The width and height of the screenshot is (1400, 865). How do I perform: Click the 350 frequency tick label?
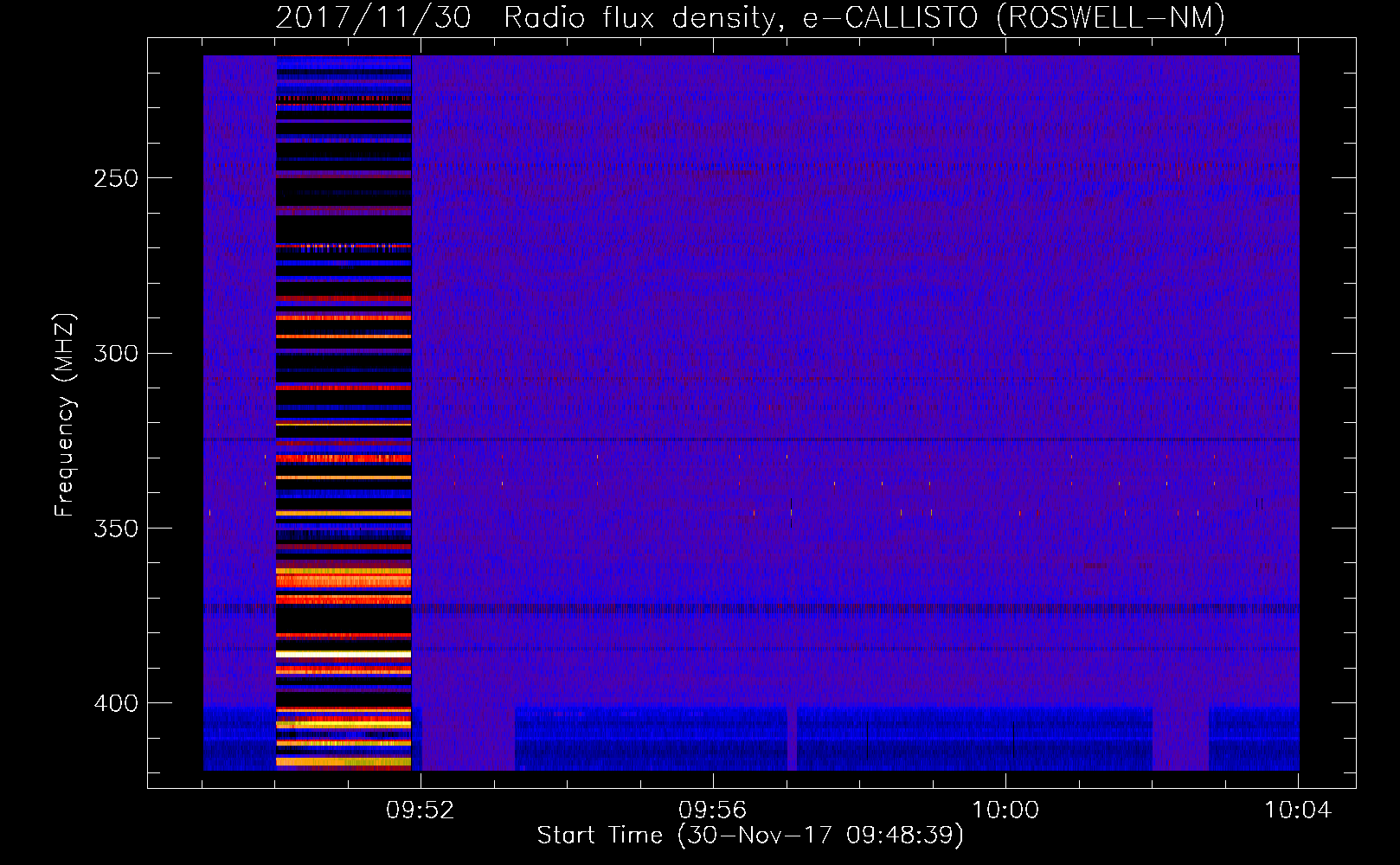point(116,529)
